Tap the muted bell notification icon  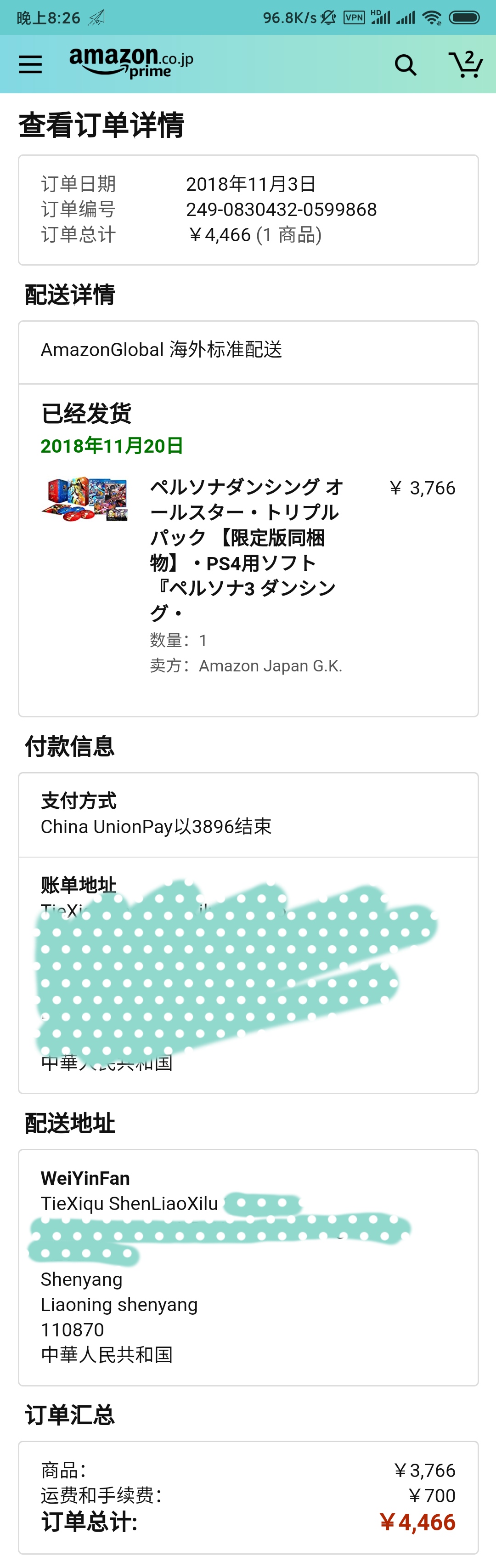[329, 17]
